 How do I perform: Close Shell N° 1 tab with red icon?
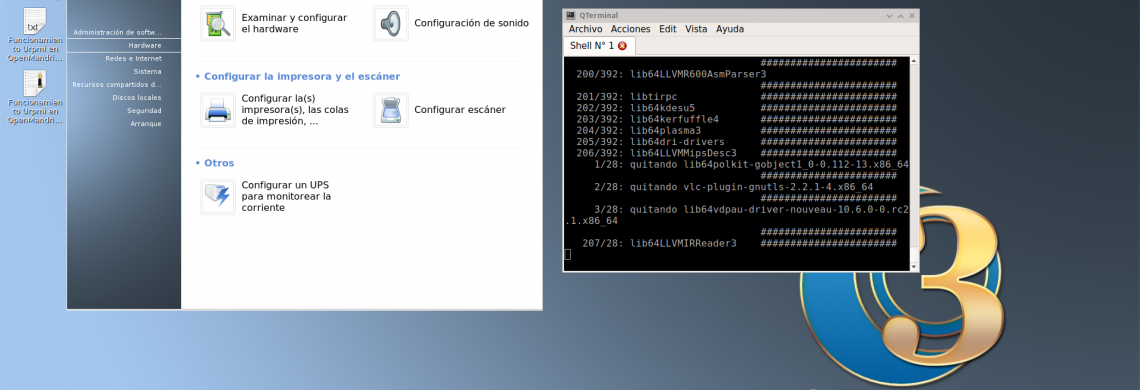pos(622,46)
